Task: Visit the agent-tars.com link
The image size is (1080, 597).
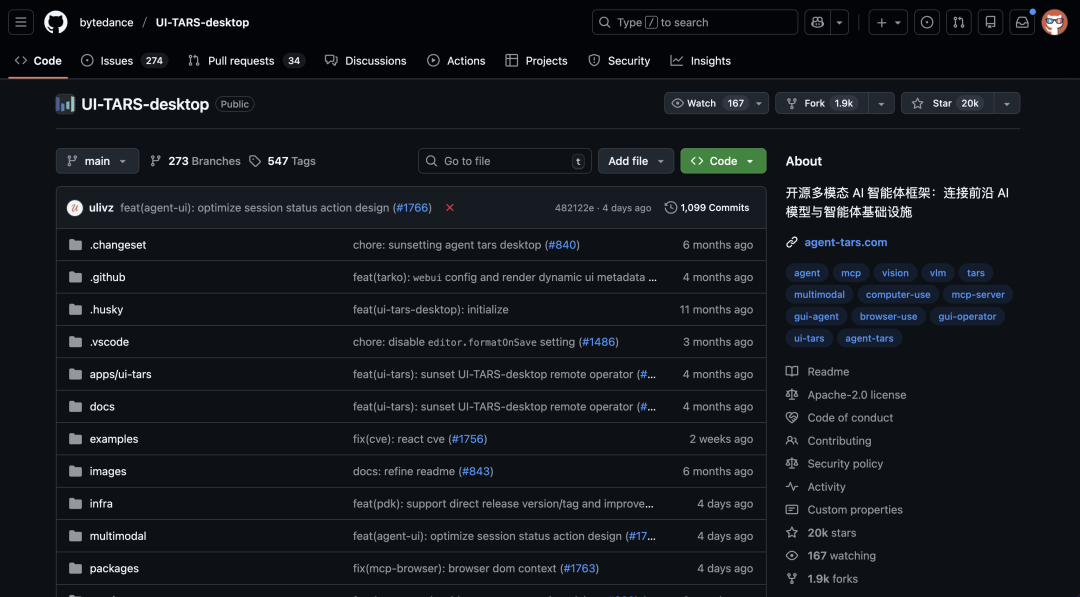Action: 845,242
